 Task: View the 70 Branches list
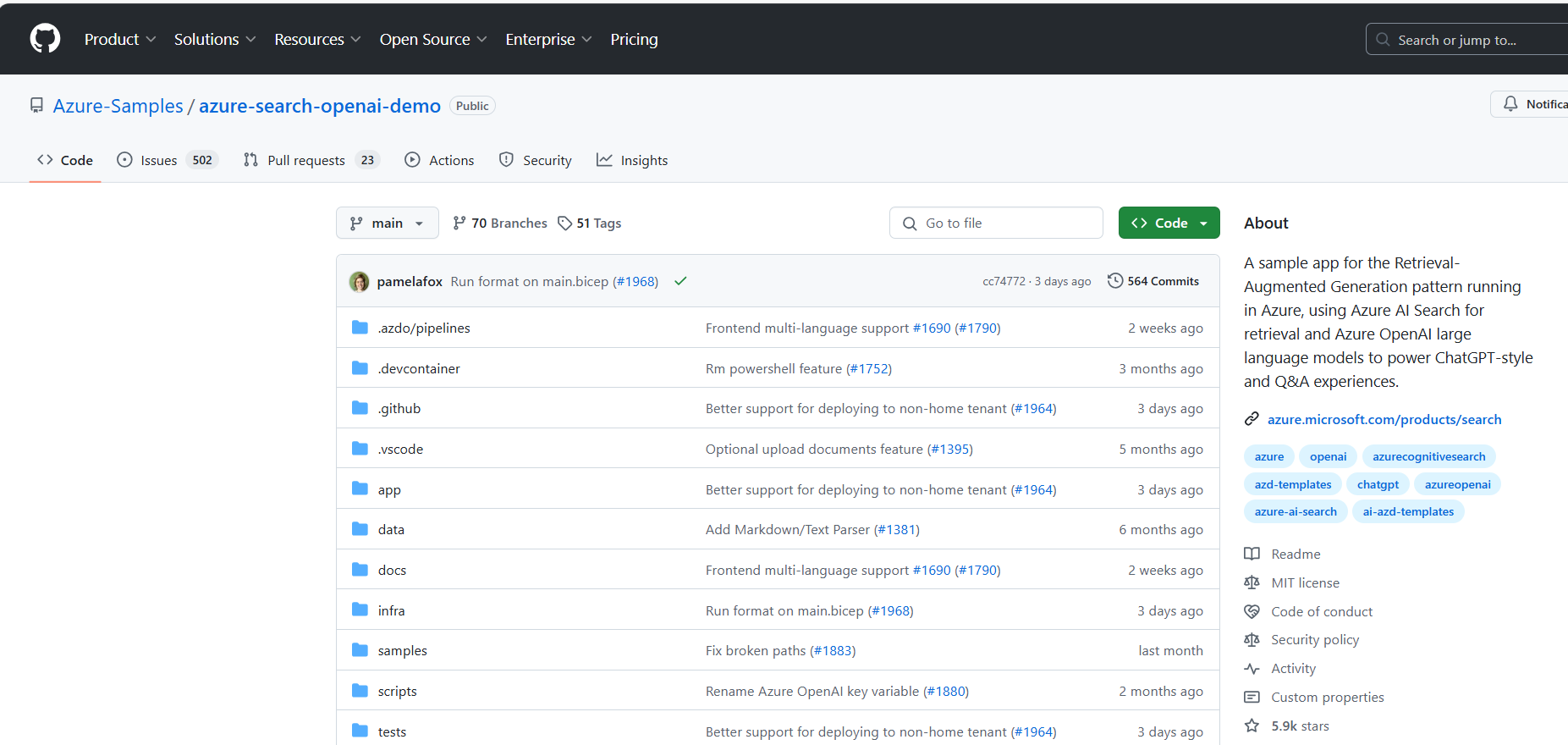pyautogui.click(x=500, y=223)
